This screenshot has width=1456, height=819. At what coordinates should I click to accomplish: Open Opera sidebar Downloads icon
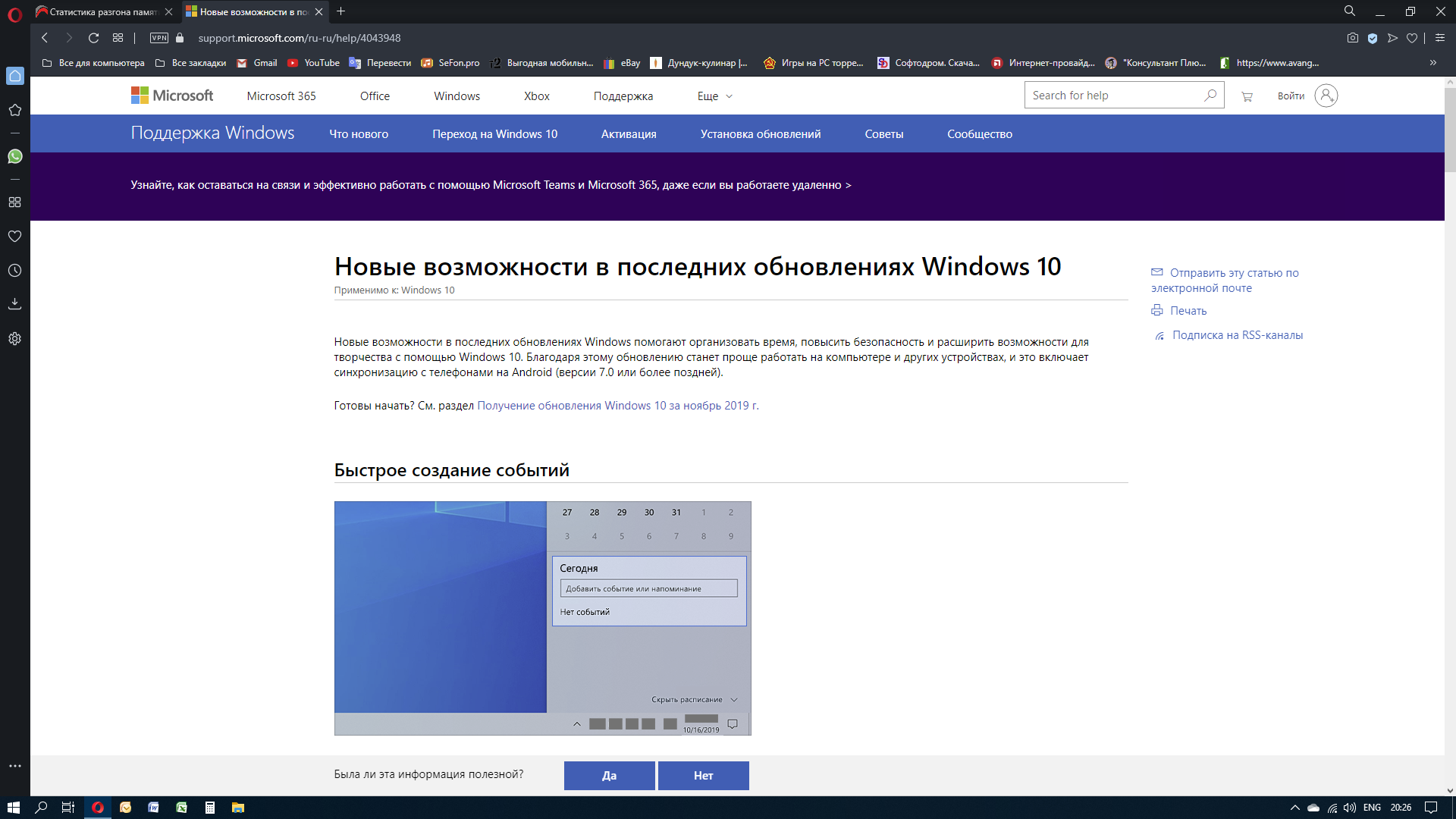[x=14, y=304]
